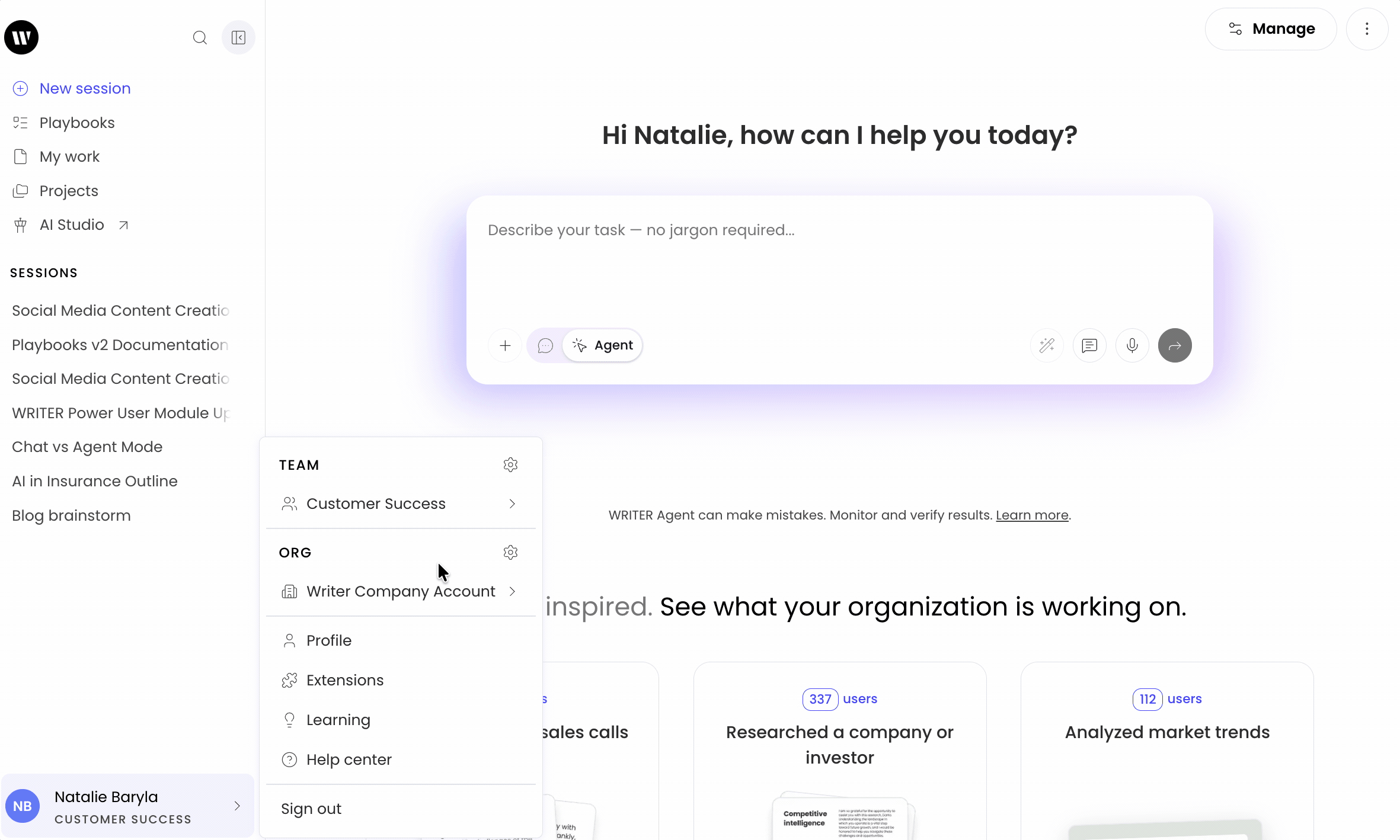1400x840 pixels.
Task: Click the Manage button
Action: coord(1270,29)
